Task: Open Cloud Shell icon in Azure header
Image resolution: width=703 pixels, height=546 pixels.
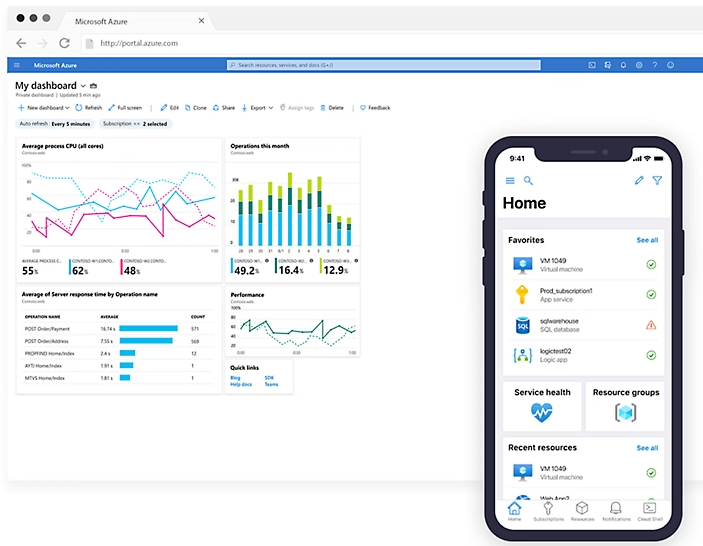Action: click(x=592, y=65)
